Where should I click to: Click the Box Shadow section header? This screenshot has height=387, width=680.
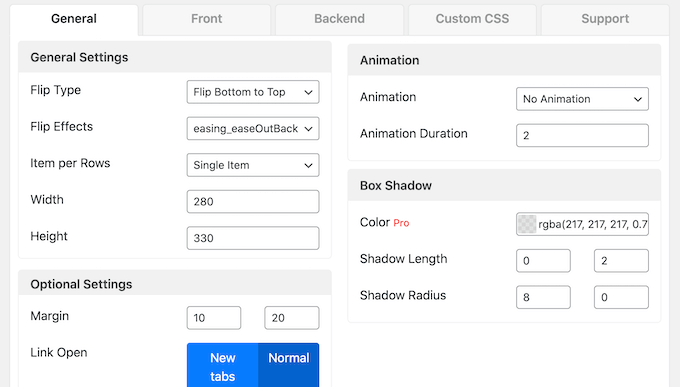(504, 186)
